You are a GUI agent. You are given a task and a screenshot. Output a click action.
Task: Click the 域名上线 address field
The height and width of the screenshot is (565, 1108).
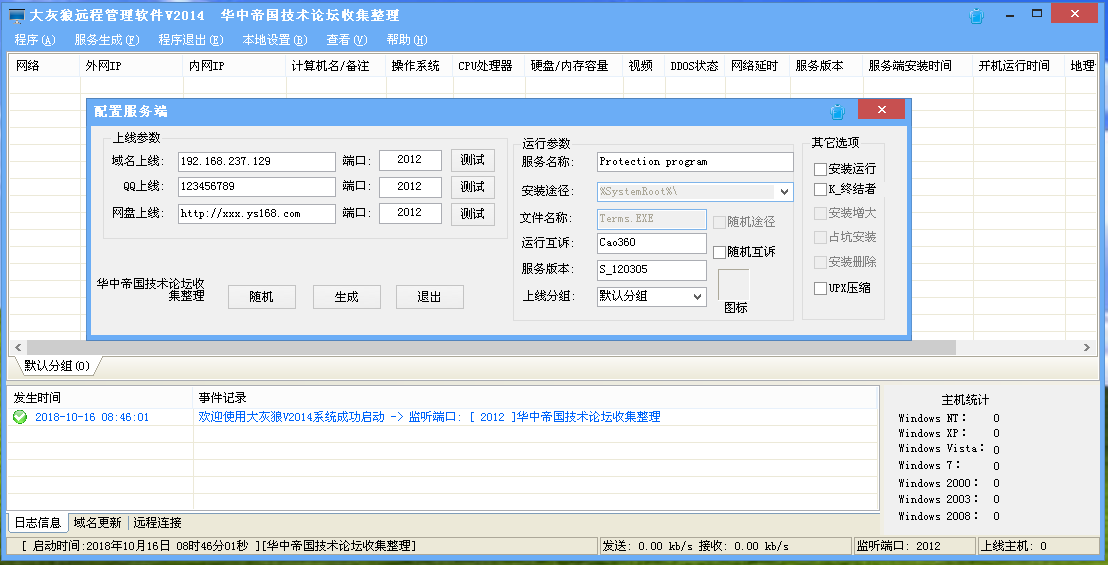click(257, 161)
